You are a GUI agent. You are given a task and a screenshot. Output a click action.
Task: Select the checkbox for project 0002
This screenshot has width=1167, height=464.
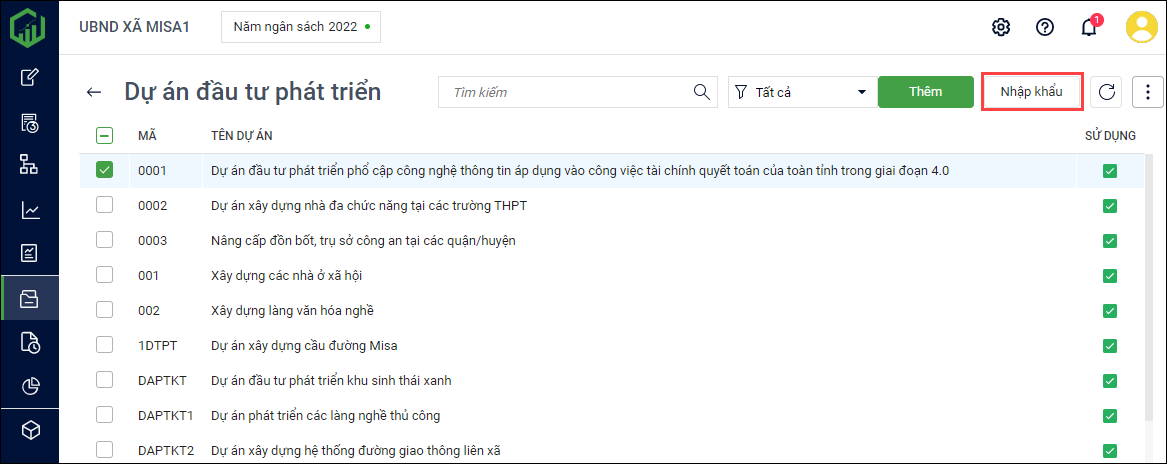(x=105, y=205)
